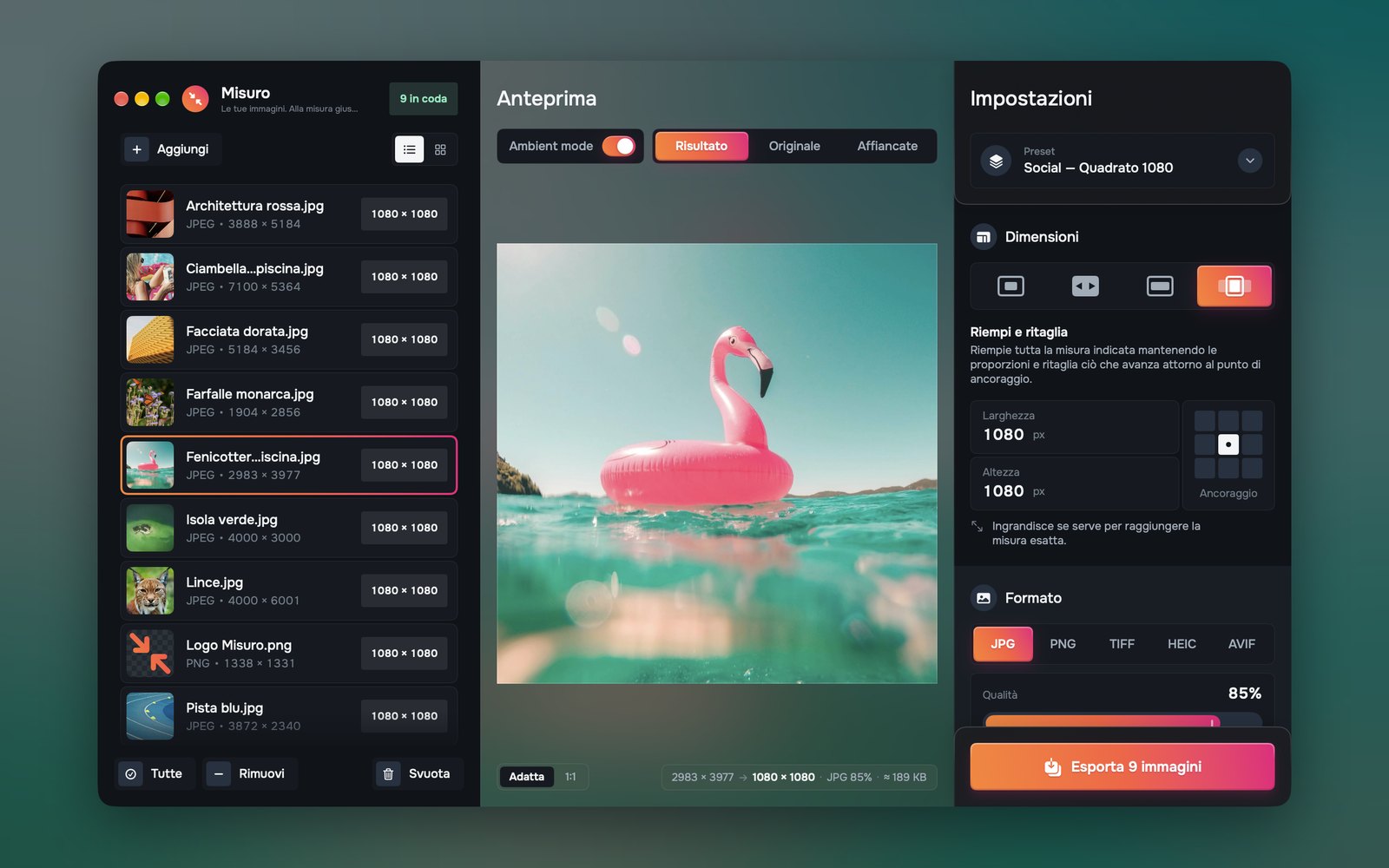Click the trash icon in Svuota

point(389,773)
